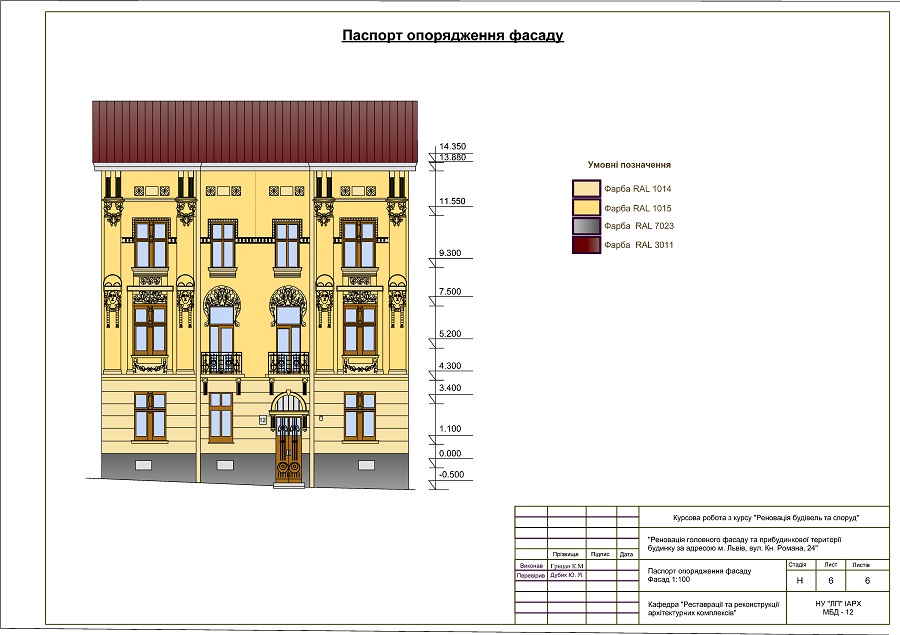
Task: Click the 'НУ ЛП ІАРХ МБД - 12' cell
Action: [837, 608]
